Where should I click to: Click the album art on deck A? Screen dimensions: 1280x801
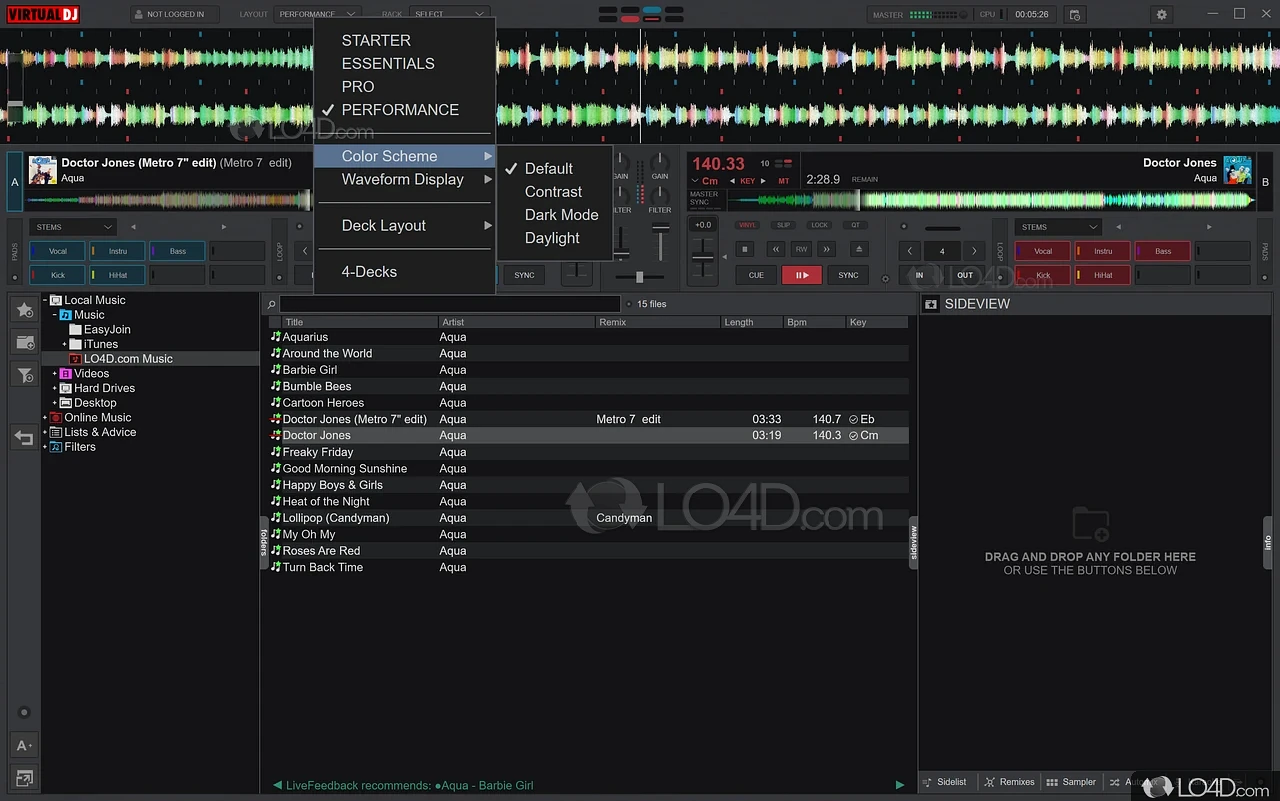42,170
